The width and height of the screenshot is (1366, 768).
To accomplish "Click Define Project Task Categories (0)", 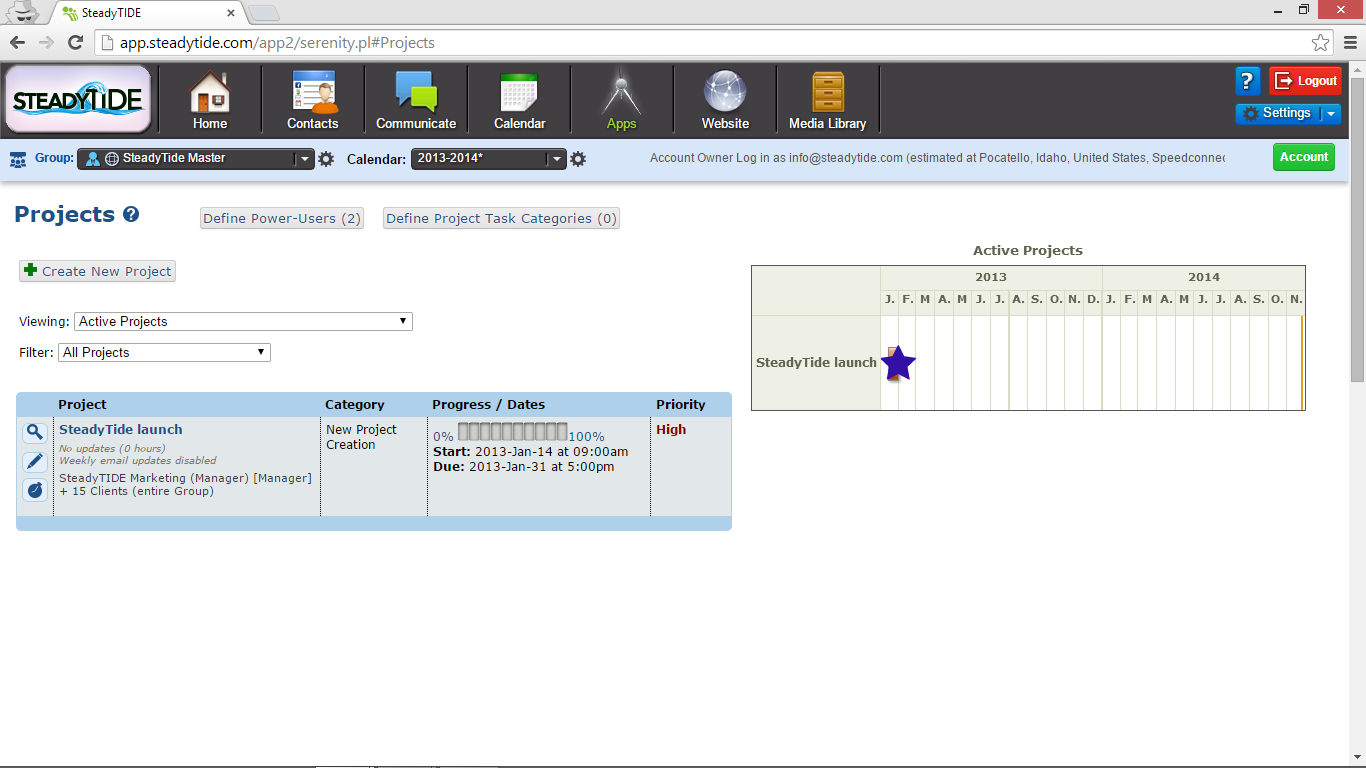I will [502, 218].
